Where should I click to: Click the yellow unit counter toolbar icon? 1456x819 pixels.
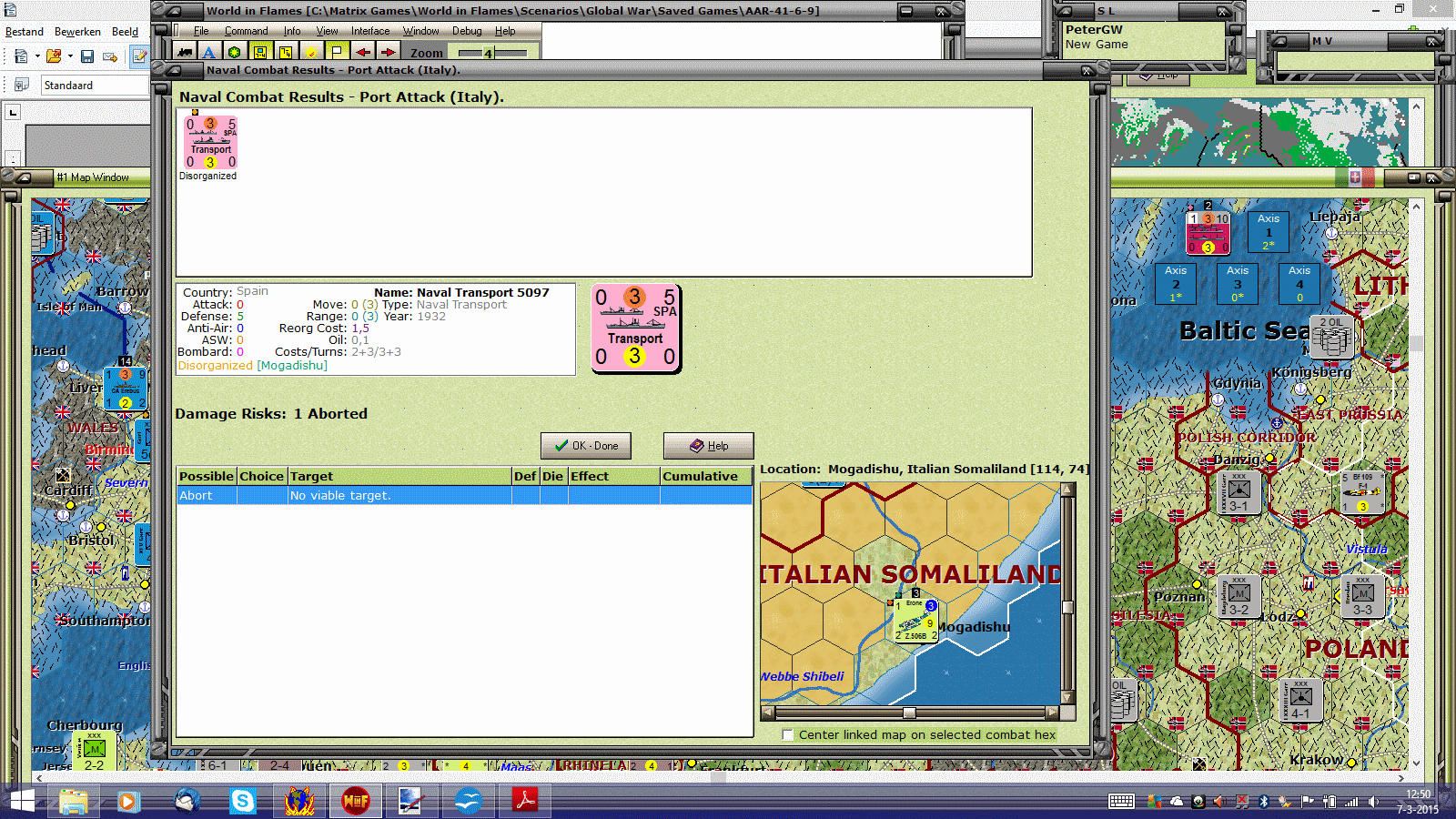click(260, 53)
